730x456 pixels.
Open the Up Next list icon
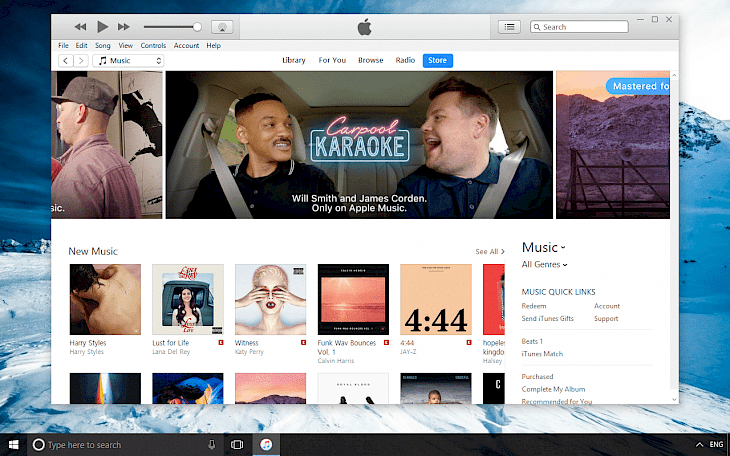[x=509, y=27]
